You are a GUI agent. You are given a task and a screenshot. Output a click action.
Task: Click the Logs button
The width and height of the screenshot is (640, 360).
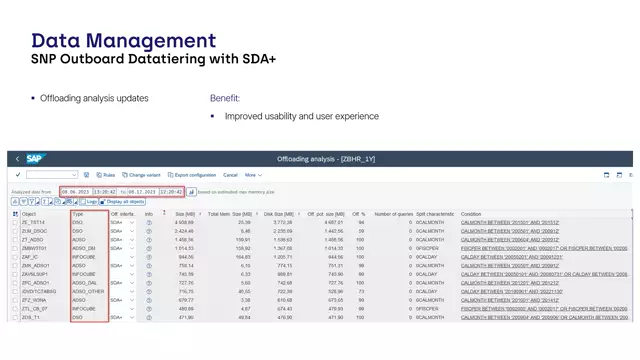pyautogui.click(x=89, y=202)
